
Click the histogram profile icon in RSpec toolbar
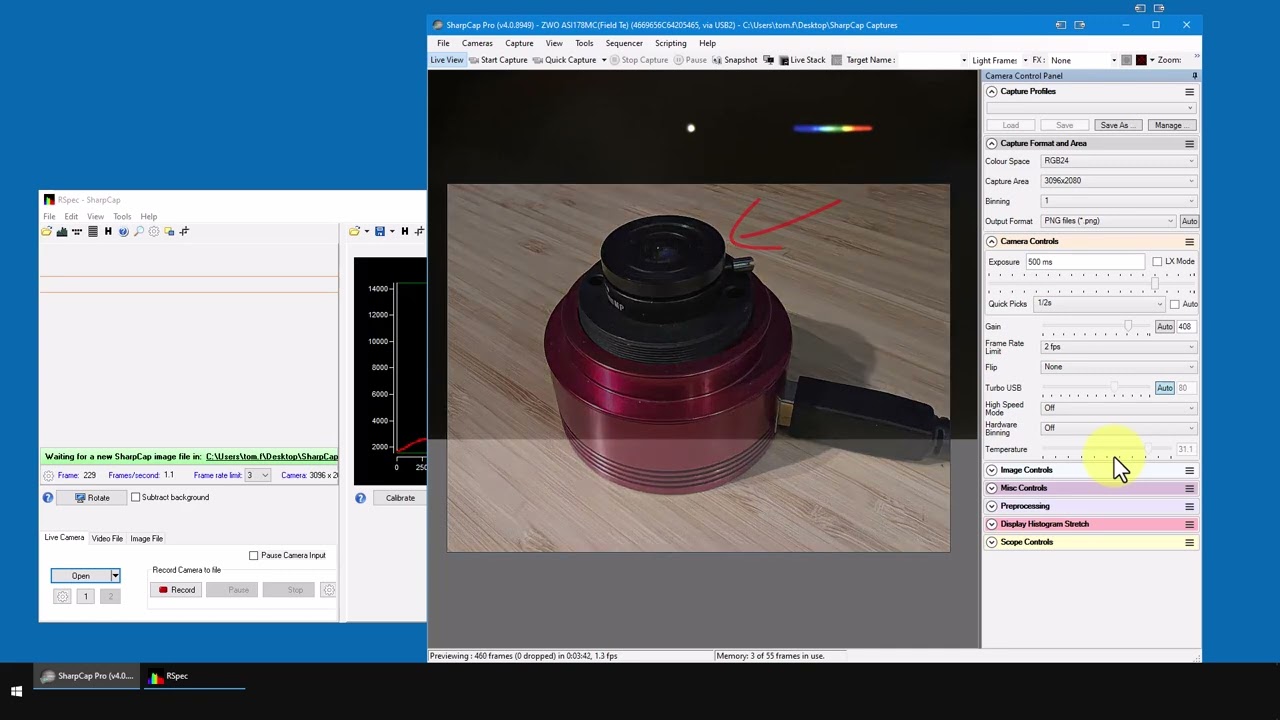pyautogui.click(x=61, y=231)
